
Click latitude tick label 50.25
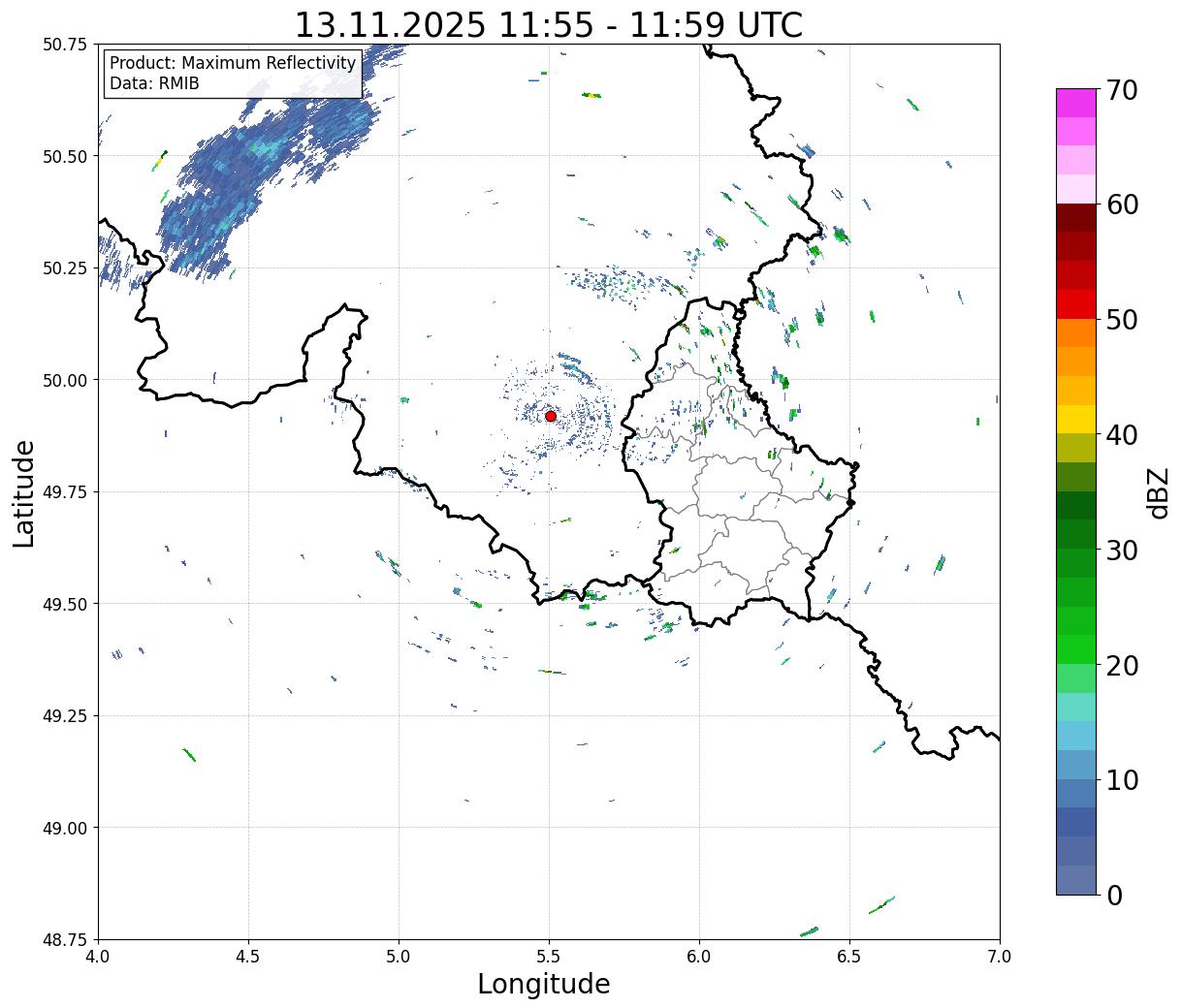point(65,268)
